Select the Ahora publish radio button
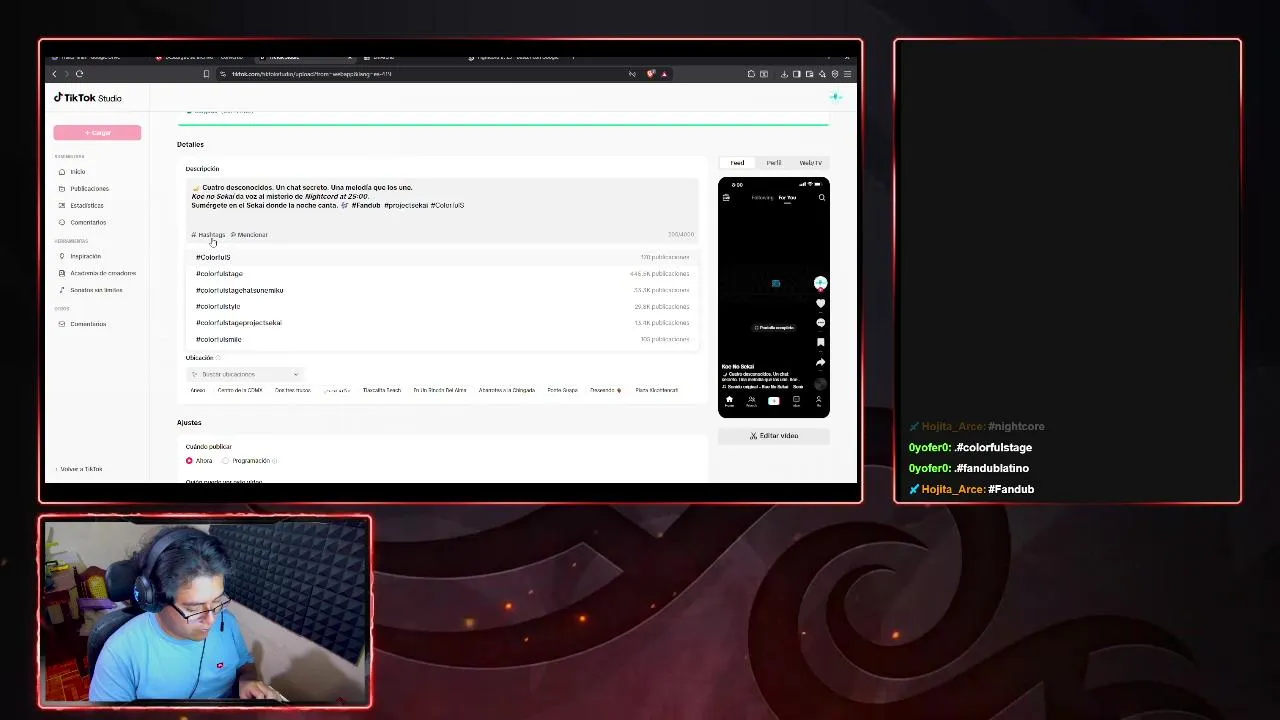1280x720 pixels. pyautogui.click(x=189, y=461)
